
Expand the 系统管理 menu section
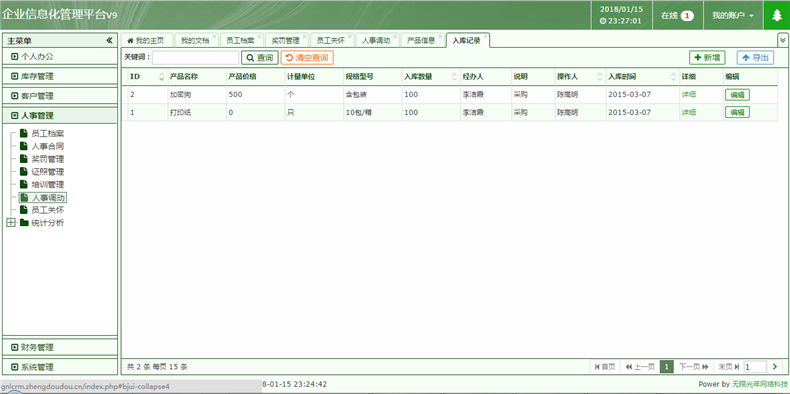point(60,367)
